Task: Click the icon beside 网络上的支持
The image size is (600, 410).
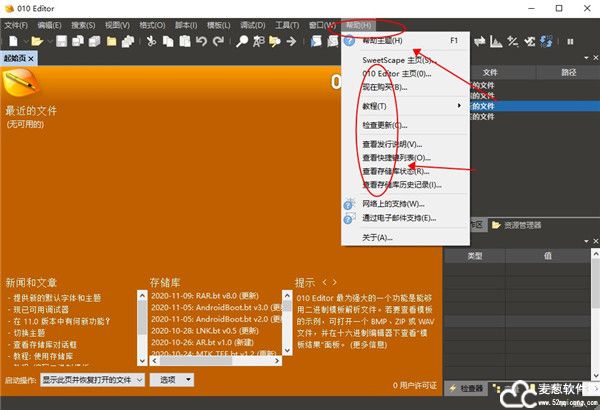Action: (349, 204)
